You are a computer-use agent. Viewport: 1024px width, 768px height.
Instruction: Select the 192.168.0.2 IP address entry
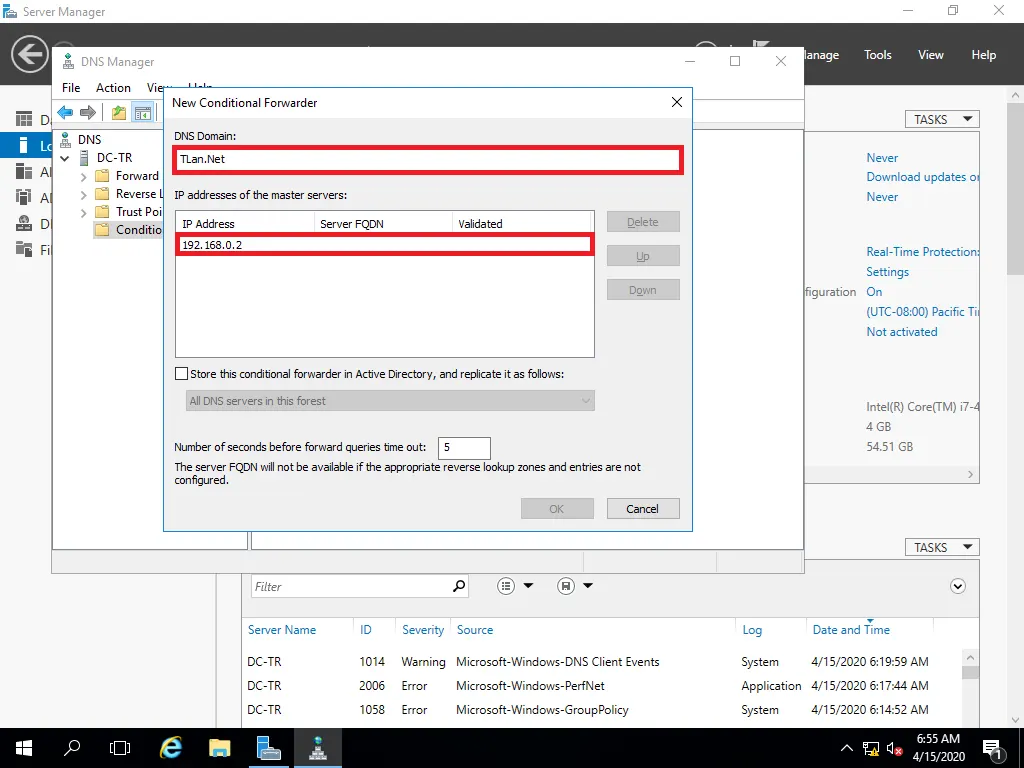pos(385,245)
